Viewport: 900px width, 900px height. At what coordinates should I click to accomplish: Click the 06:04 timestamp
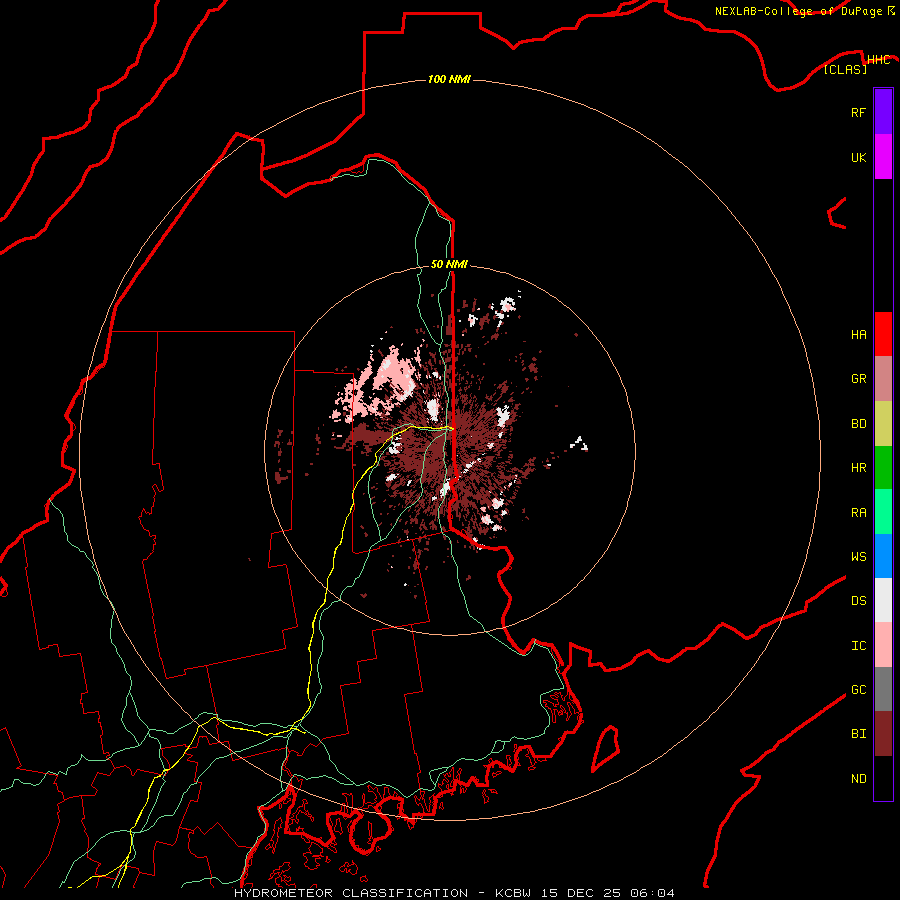652,893
